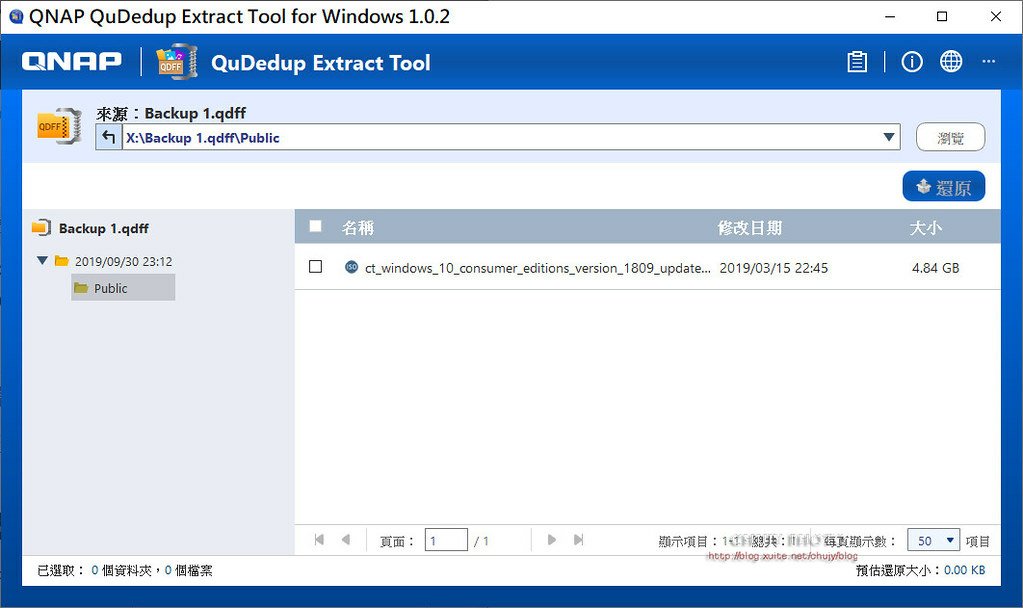Click the 2019/03/15 22:45 date cell
The height and width of the screenshot is (608, 1023).
point(773,267)
